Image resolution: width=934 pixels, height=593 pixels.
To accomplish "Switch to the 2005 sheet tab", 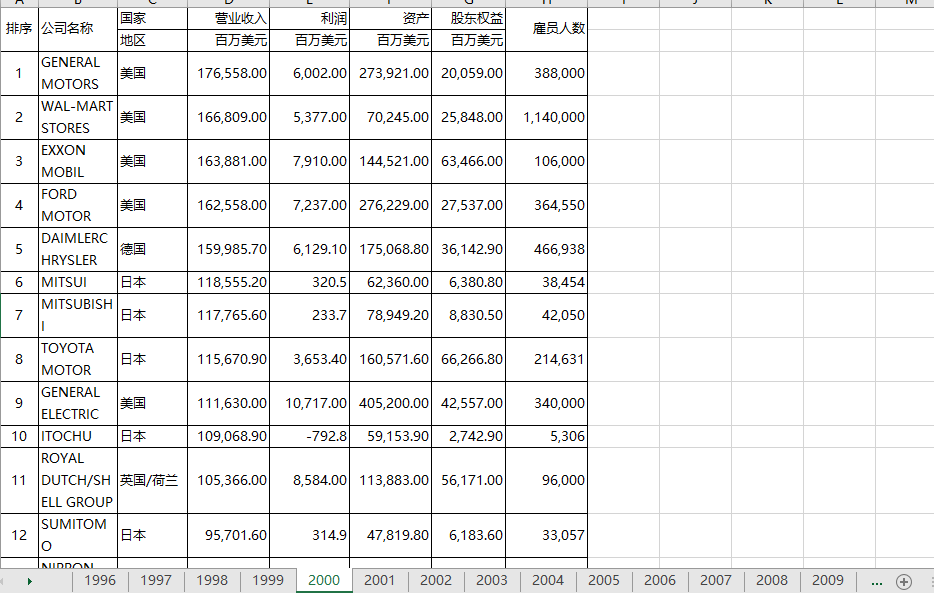I will [x=604, y=580].
